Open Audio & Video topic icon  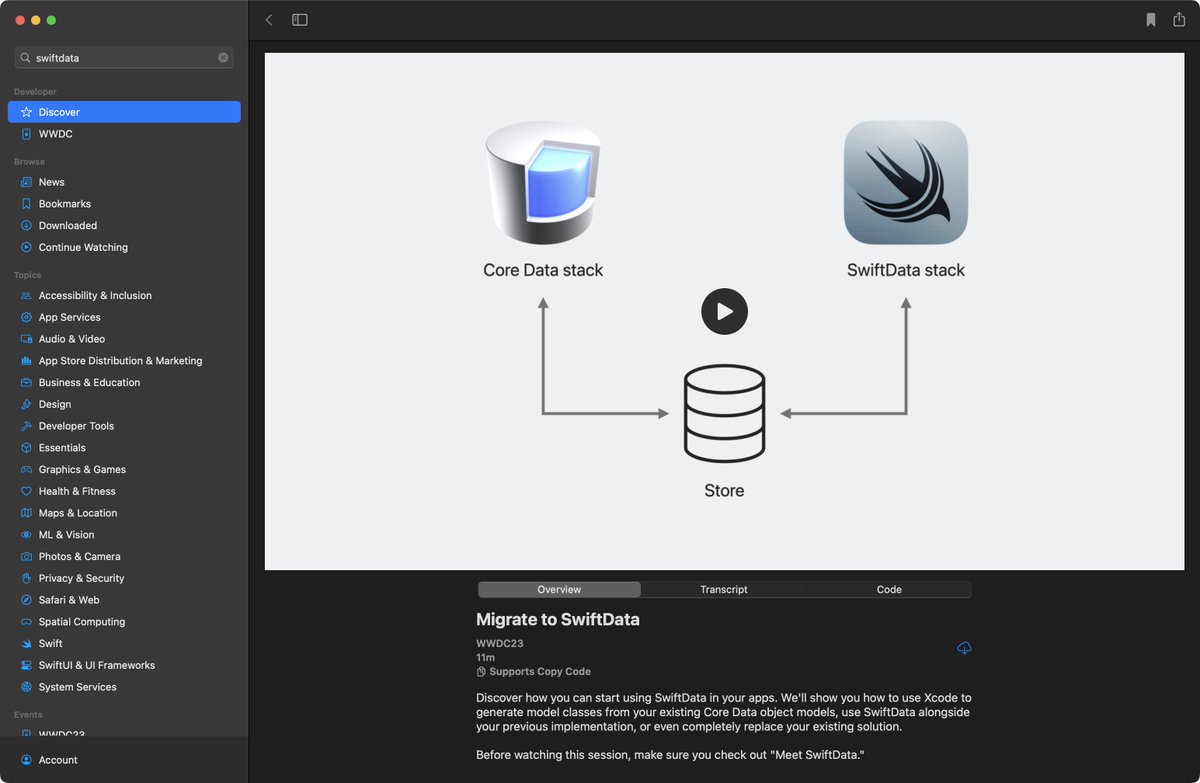(27, 339)
